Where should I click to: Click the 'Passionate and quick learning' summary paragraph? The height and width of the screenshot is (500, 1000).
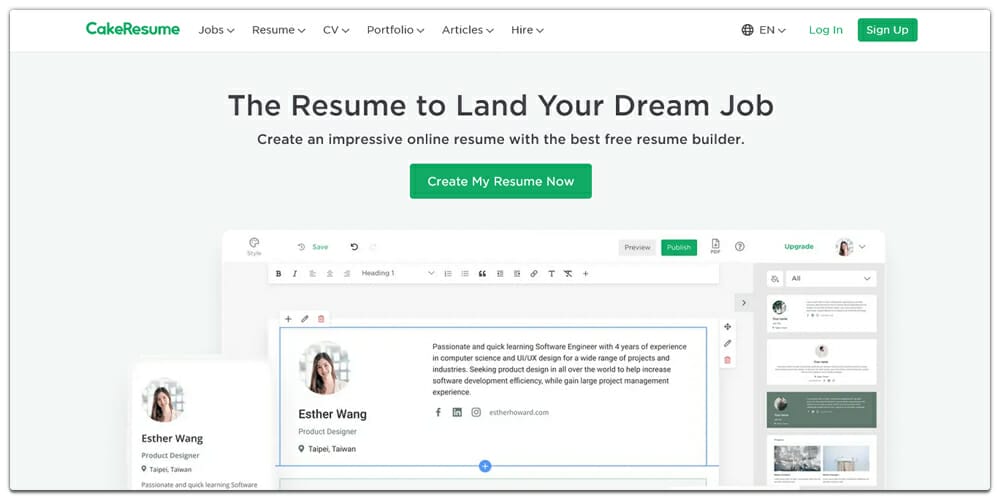click(559, 369)
